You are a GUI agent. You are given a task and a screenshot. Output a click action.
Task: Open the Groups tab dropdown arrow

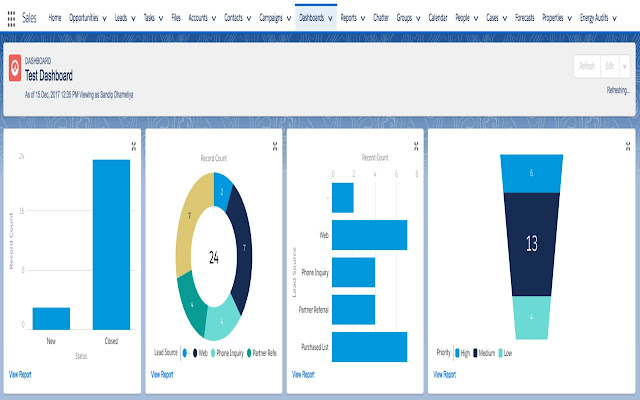418,18
